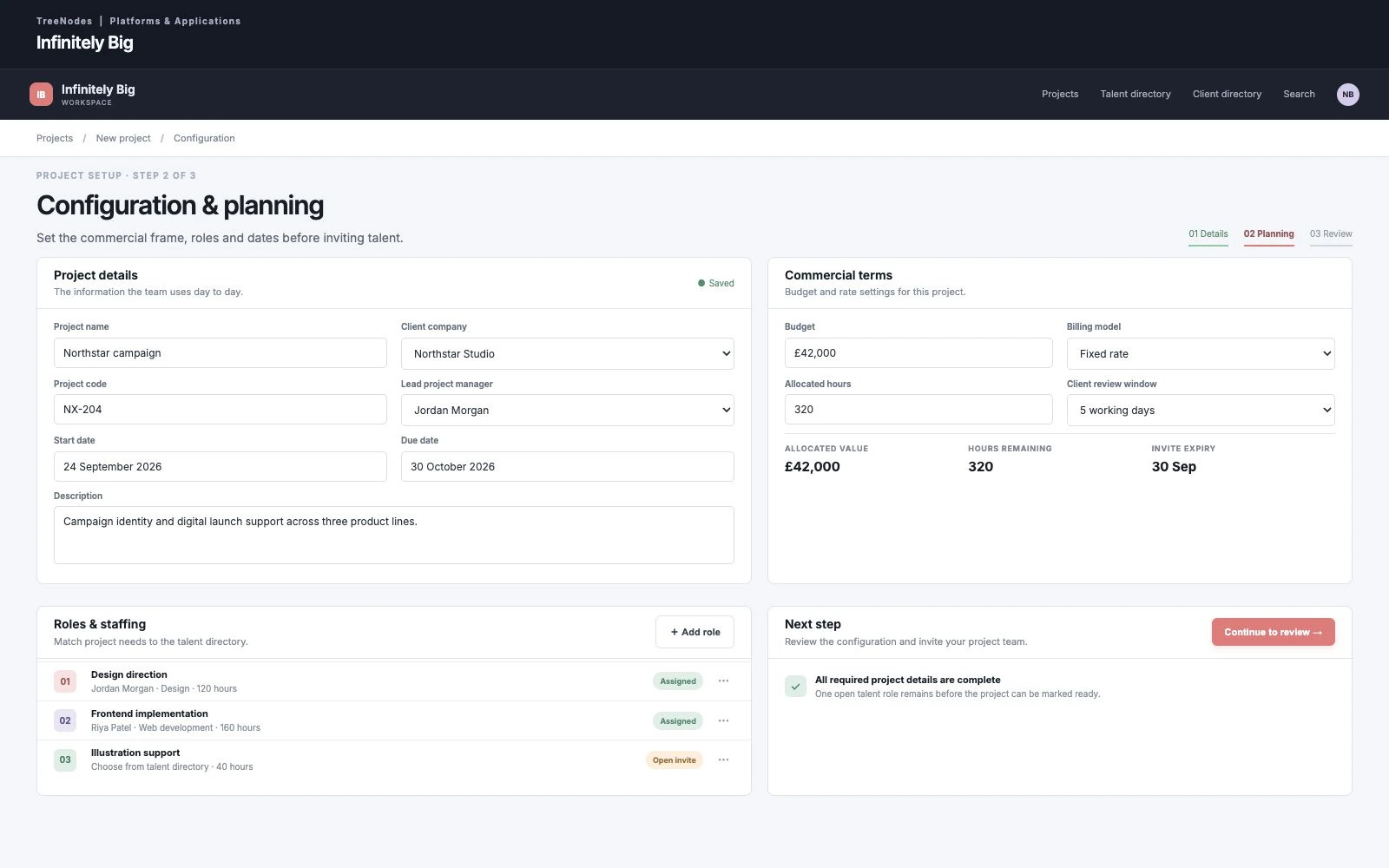Image resolution: width=1389 pixels, height=868 pixels.
Task: Focus the Budget input field
Action: click(x=918, y=353)
